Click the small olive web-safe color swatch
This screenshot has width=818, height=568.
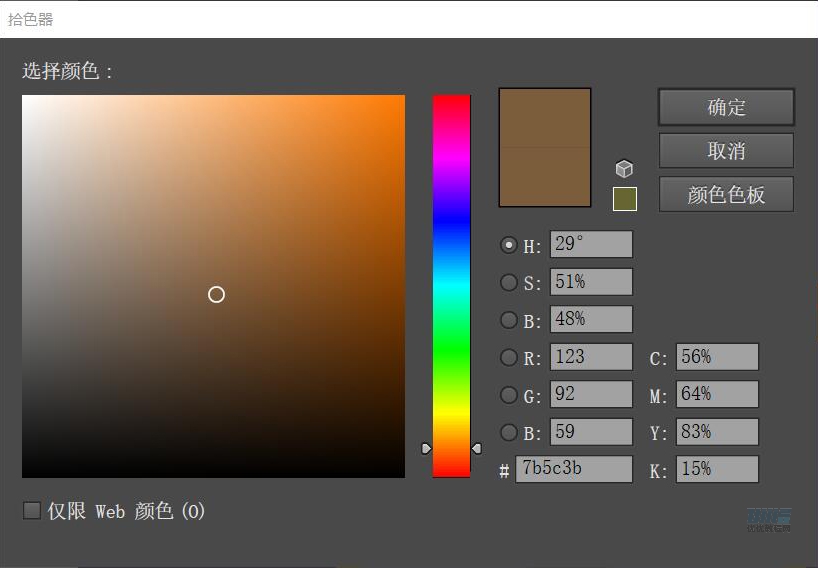click(x=624, y=198)
